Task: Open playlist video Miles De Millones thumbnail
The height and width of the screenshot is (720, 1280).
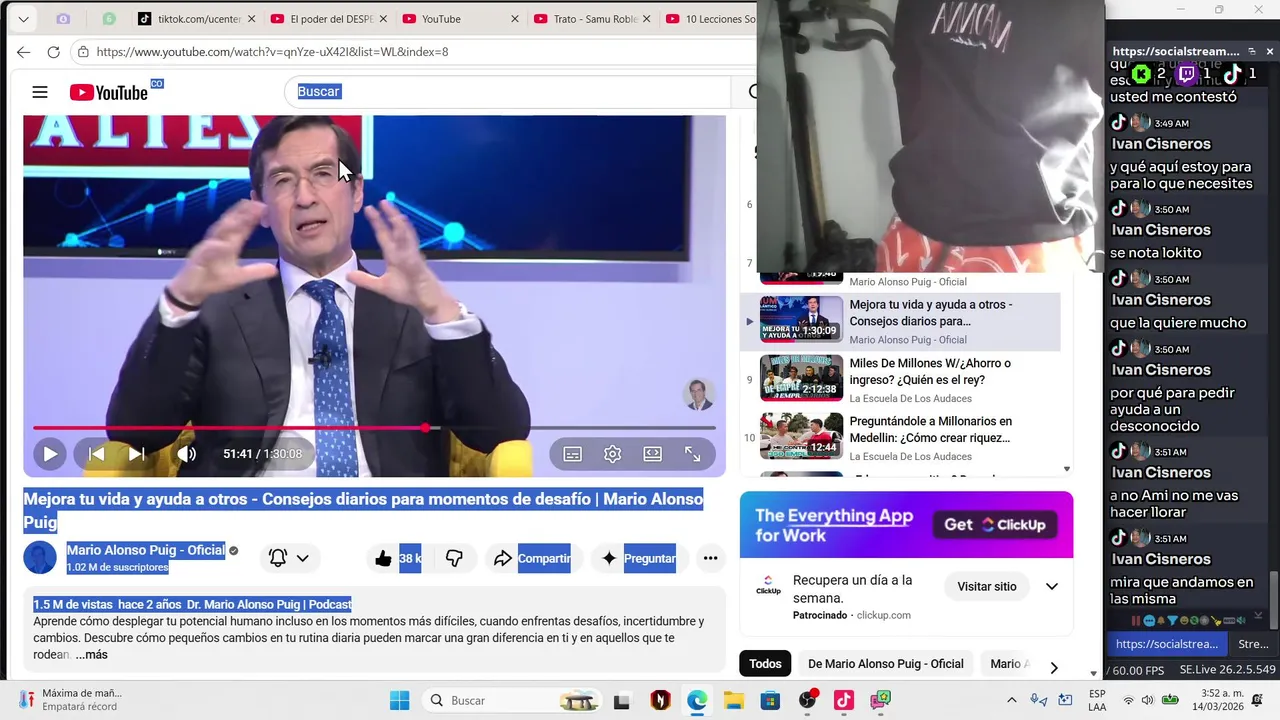Action: (x=801, y=378)
